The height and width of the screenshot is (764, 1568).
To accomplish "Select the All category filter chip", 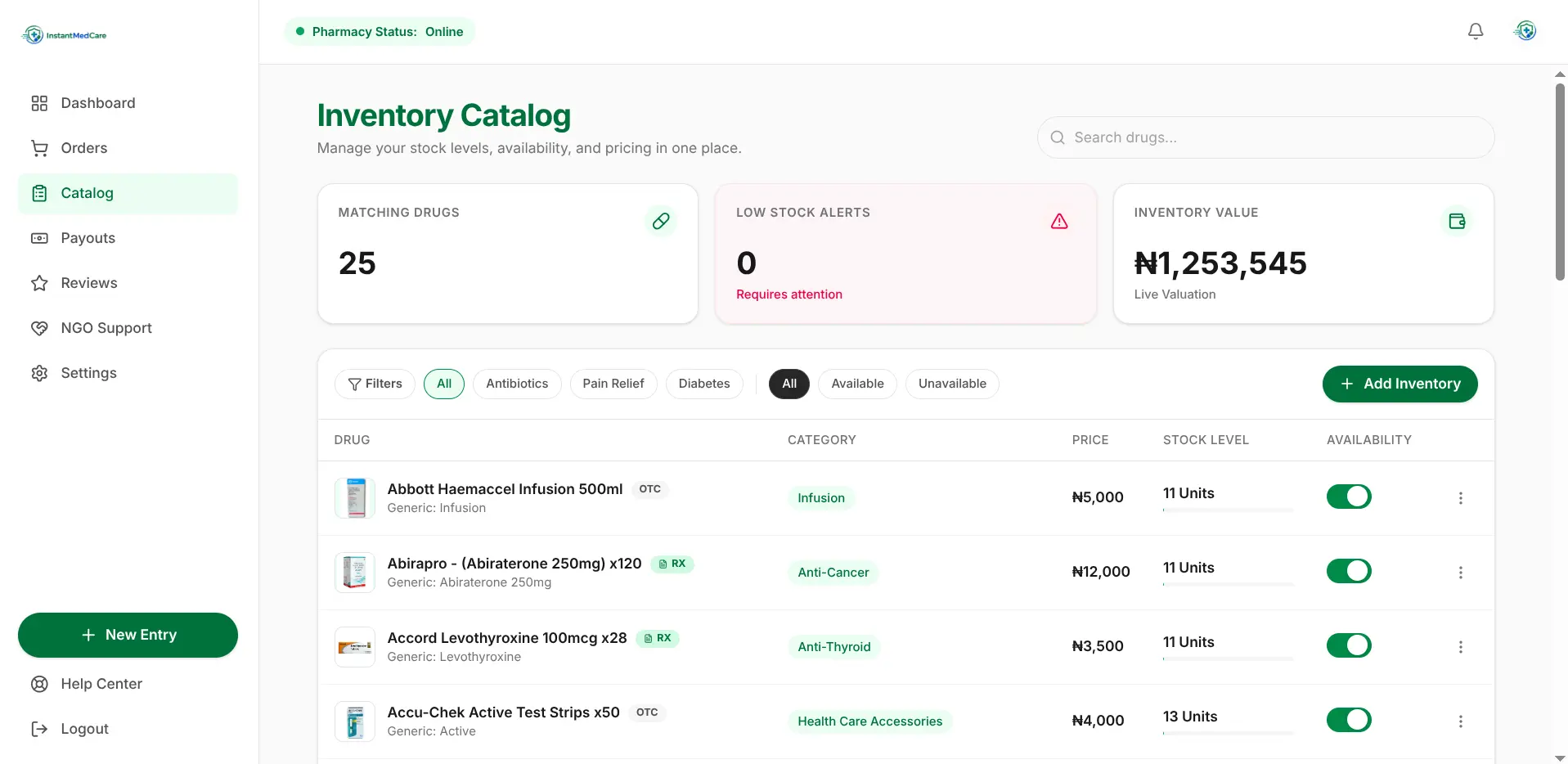I will (x=444, y=384).
